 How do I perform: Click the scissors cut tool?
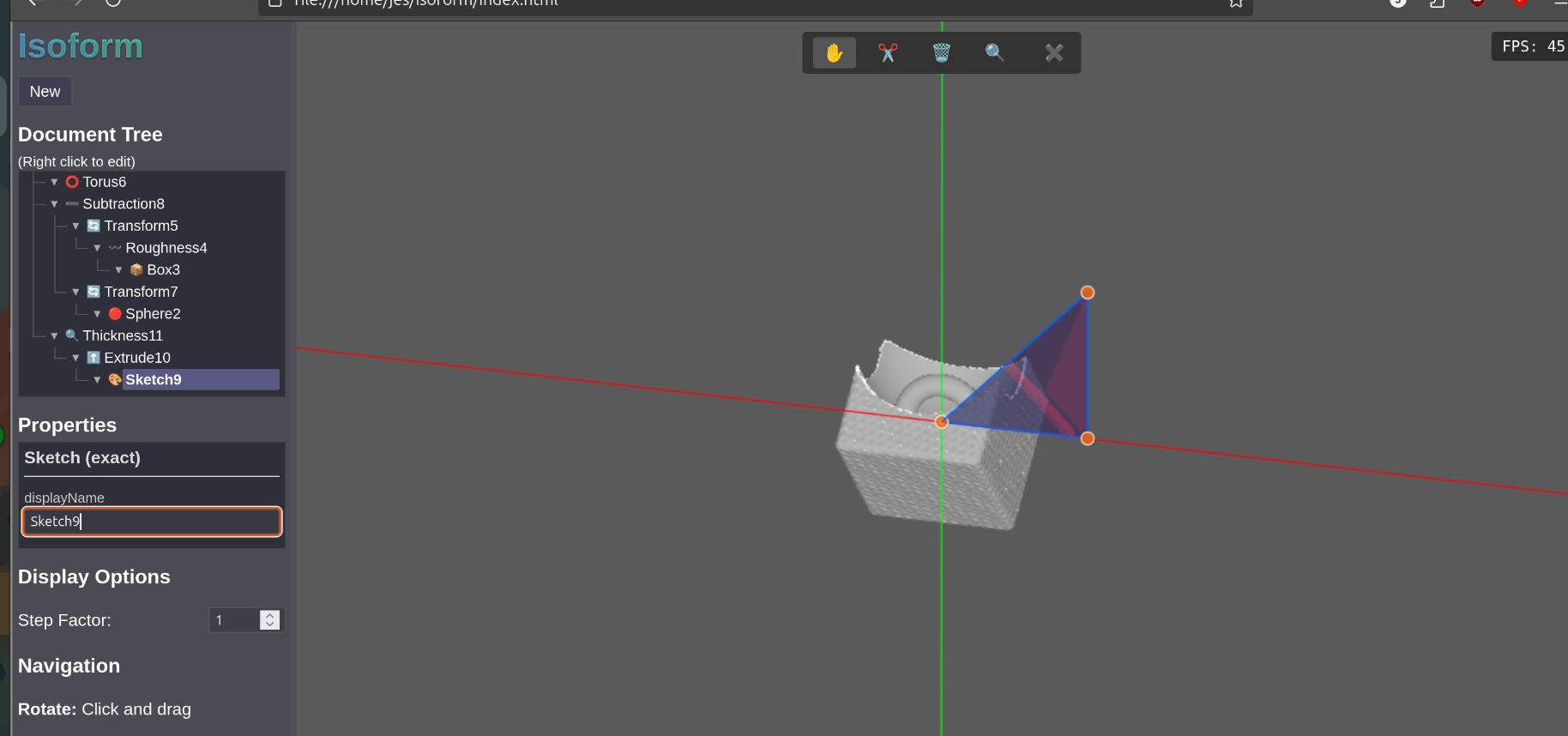(888, 53)
